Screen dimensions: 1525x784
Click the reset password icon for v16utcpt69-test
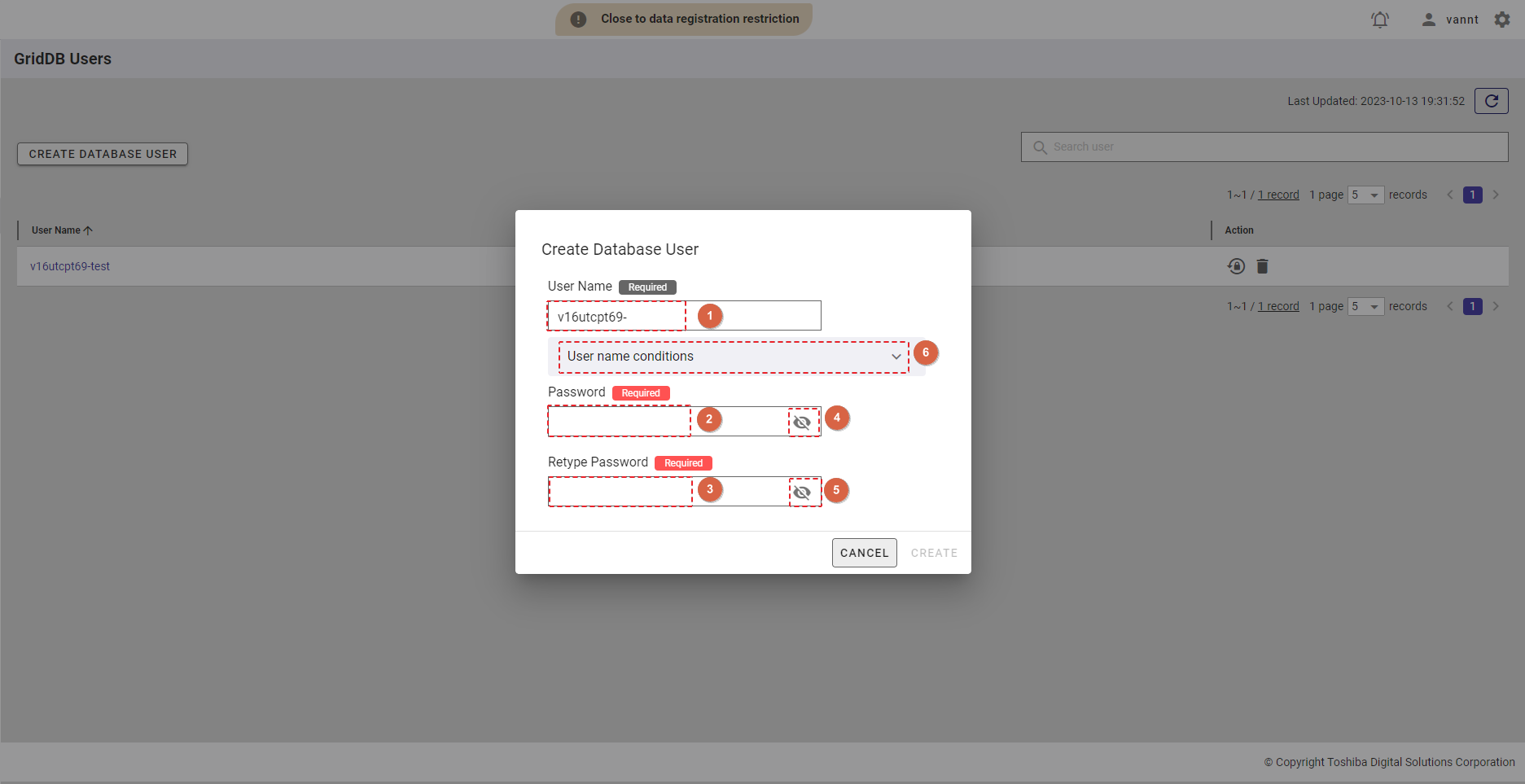click(x=1236, y=266)
